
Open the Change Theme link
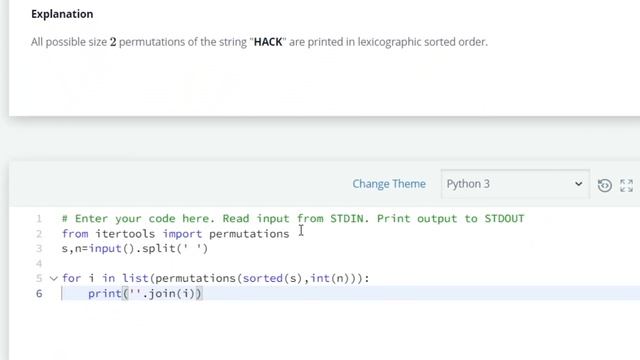click(389, 184)
